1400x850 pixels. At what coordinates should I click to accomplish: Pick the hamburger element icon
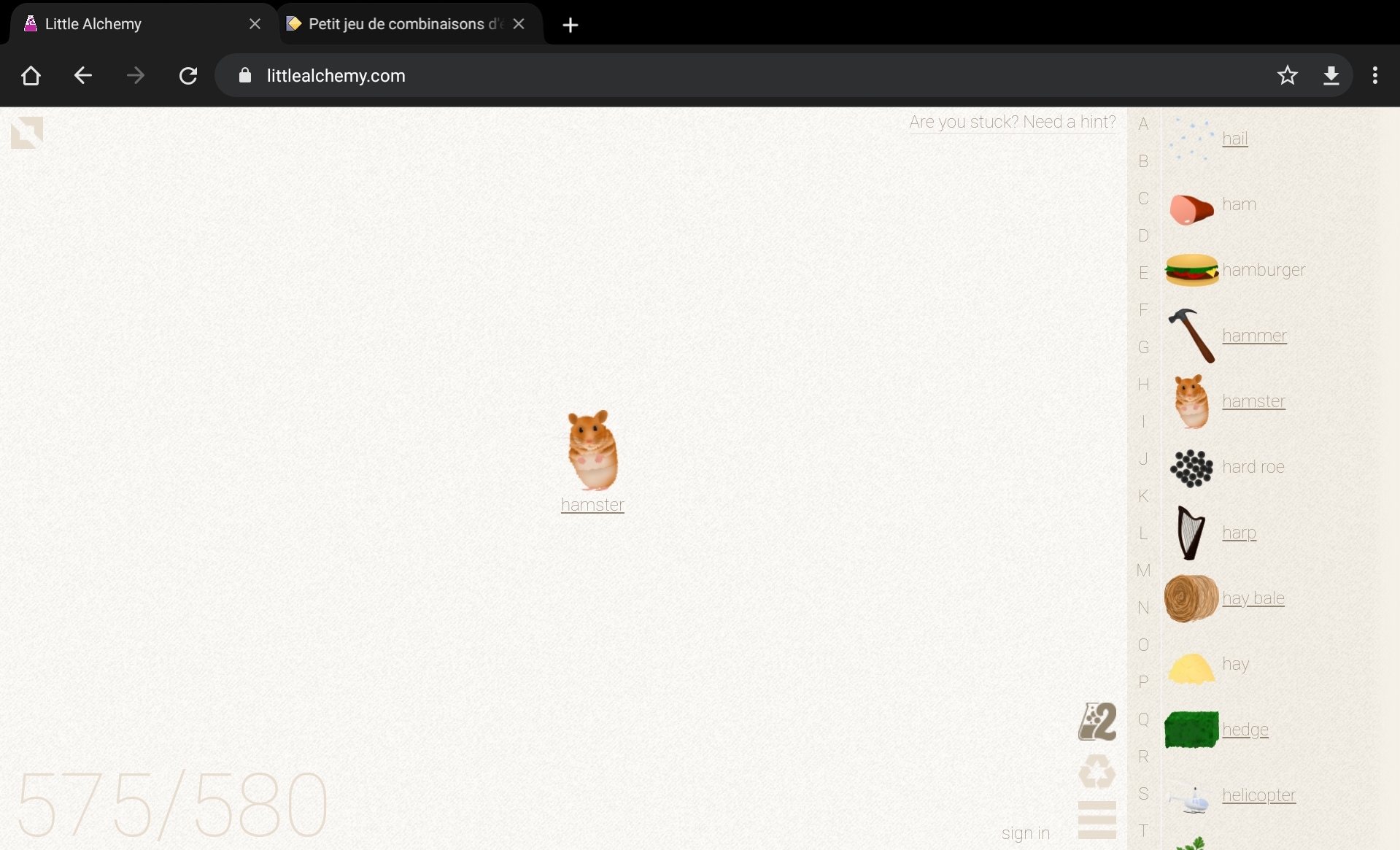[x=1191, y=270]
